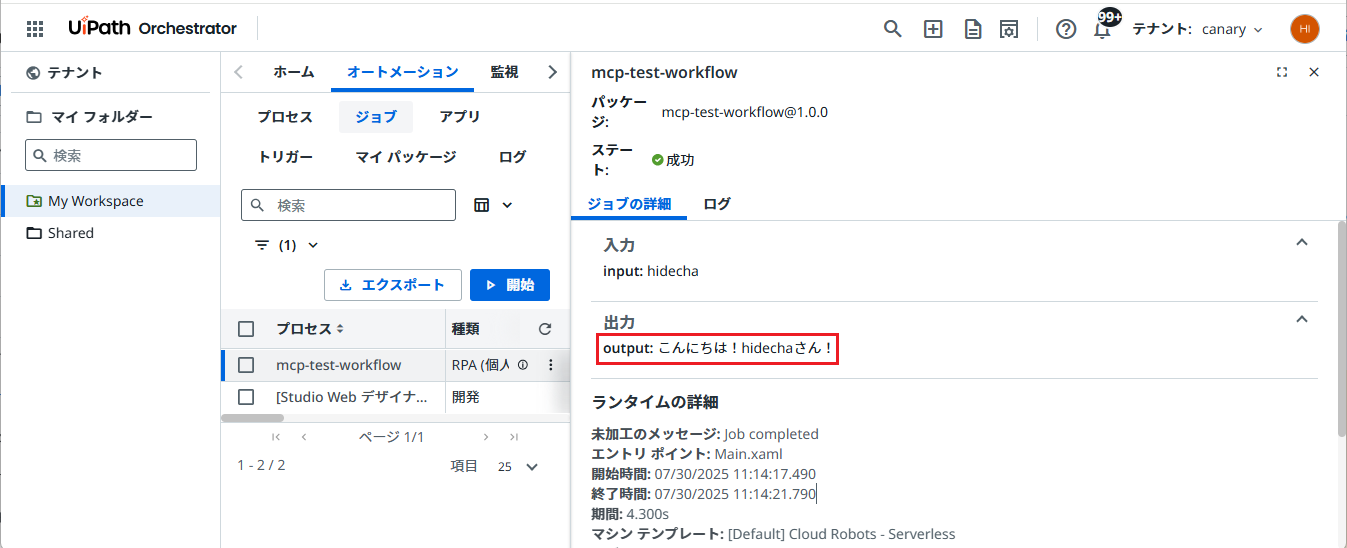Check the Studio Web デザイナー row checkbox
The image size is (1347, 548).
point(246,397)
